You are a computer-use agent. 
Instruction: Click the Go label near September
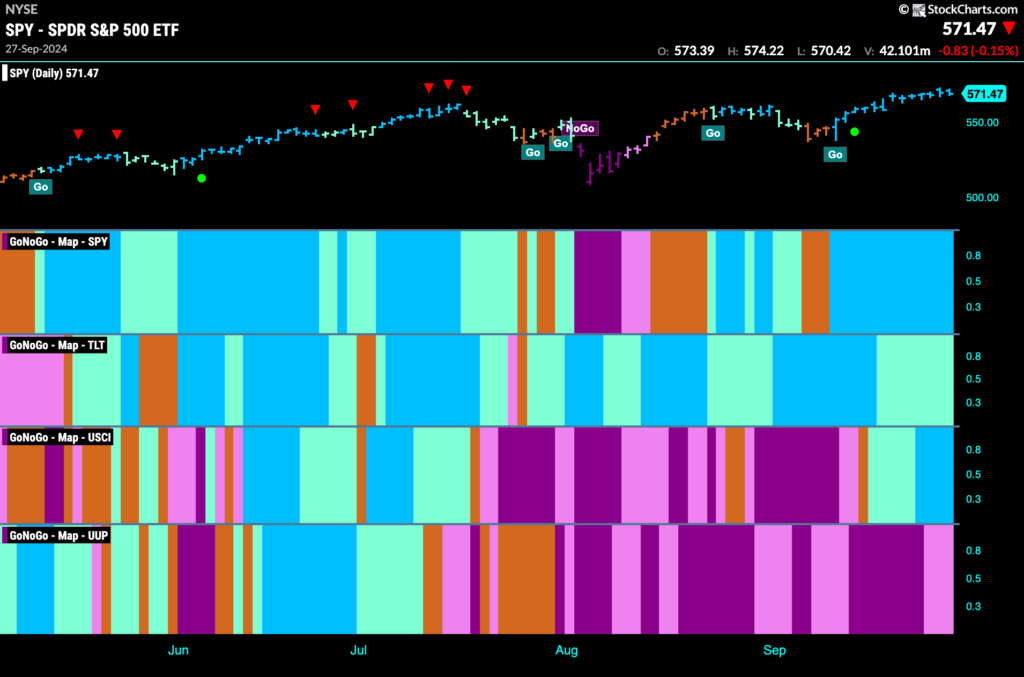pyautogui.click(x=835, y=155)
